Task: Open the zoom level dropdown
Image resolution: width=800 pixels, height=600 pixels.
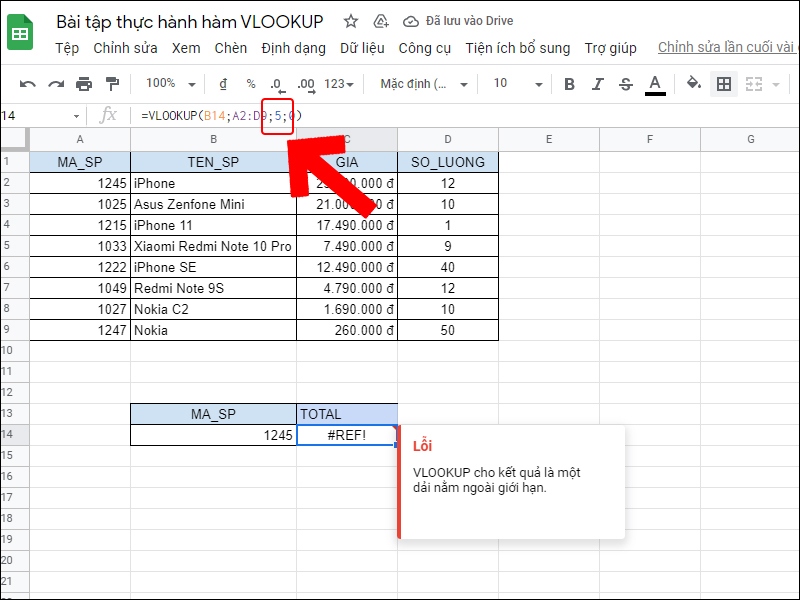Action: pyautogui.click(x=168, y=84)
